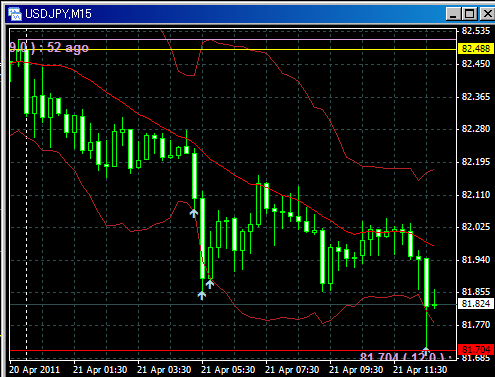Image resolution: width=495 pixels, height=377 pixels.
Task: Click the blue arrow beside the 05:30 low candle
Action: point(209,284)
